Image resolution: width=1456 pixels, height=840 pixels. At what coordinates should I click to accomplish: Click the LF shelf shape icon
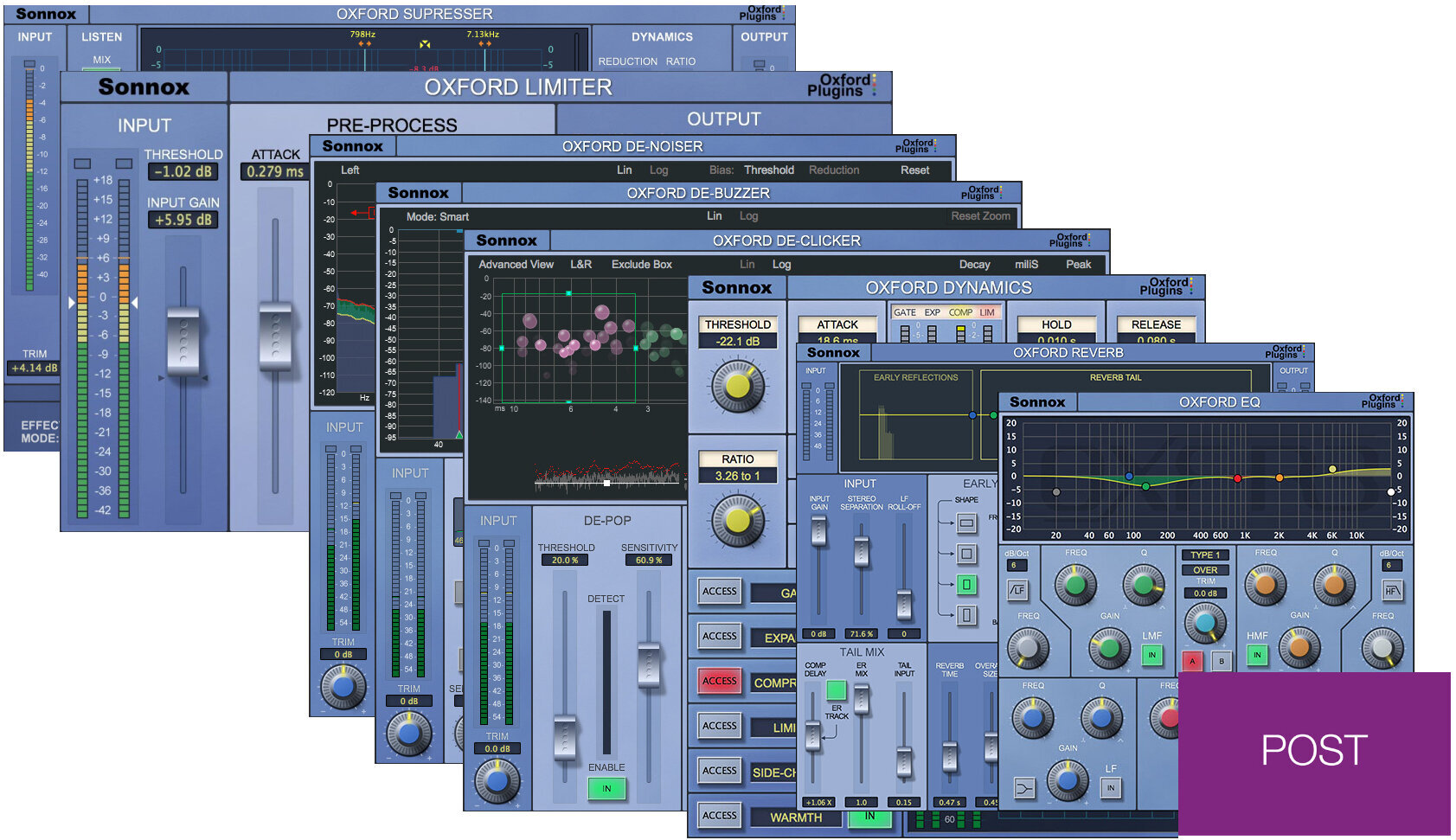click(1024, 788)
